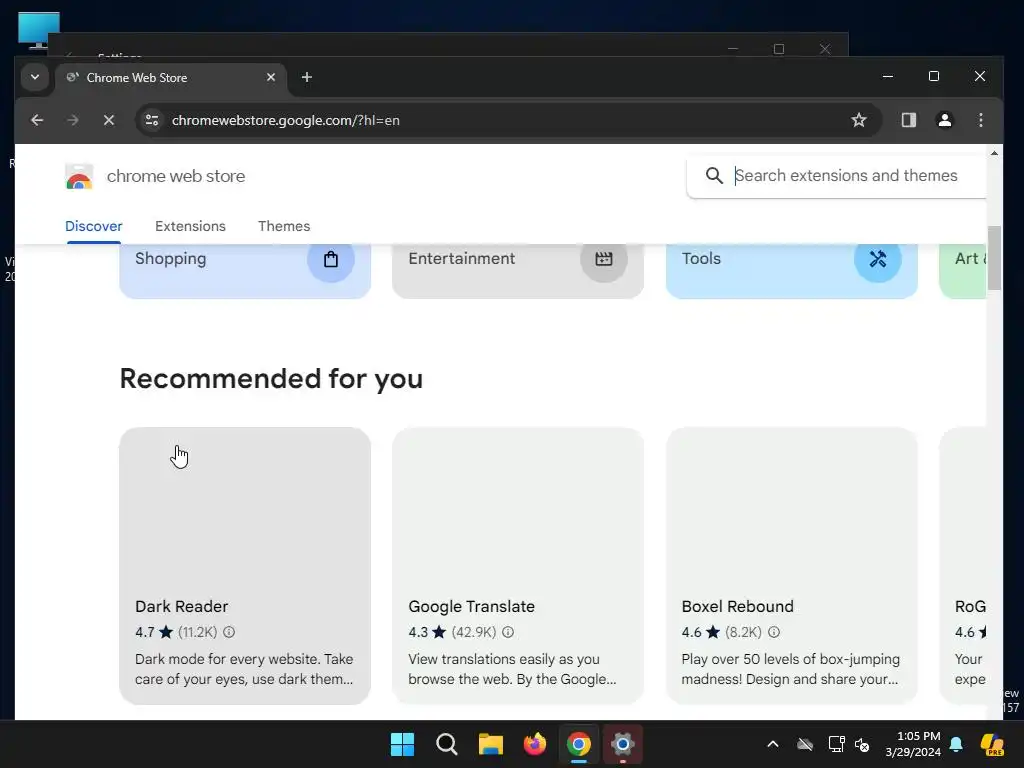Expand the tab search dropdown arrow
1024x768 pixels.
(35, 78)
